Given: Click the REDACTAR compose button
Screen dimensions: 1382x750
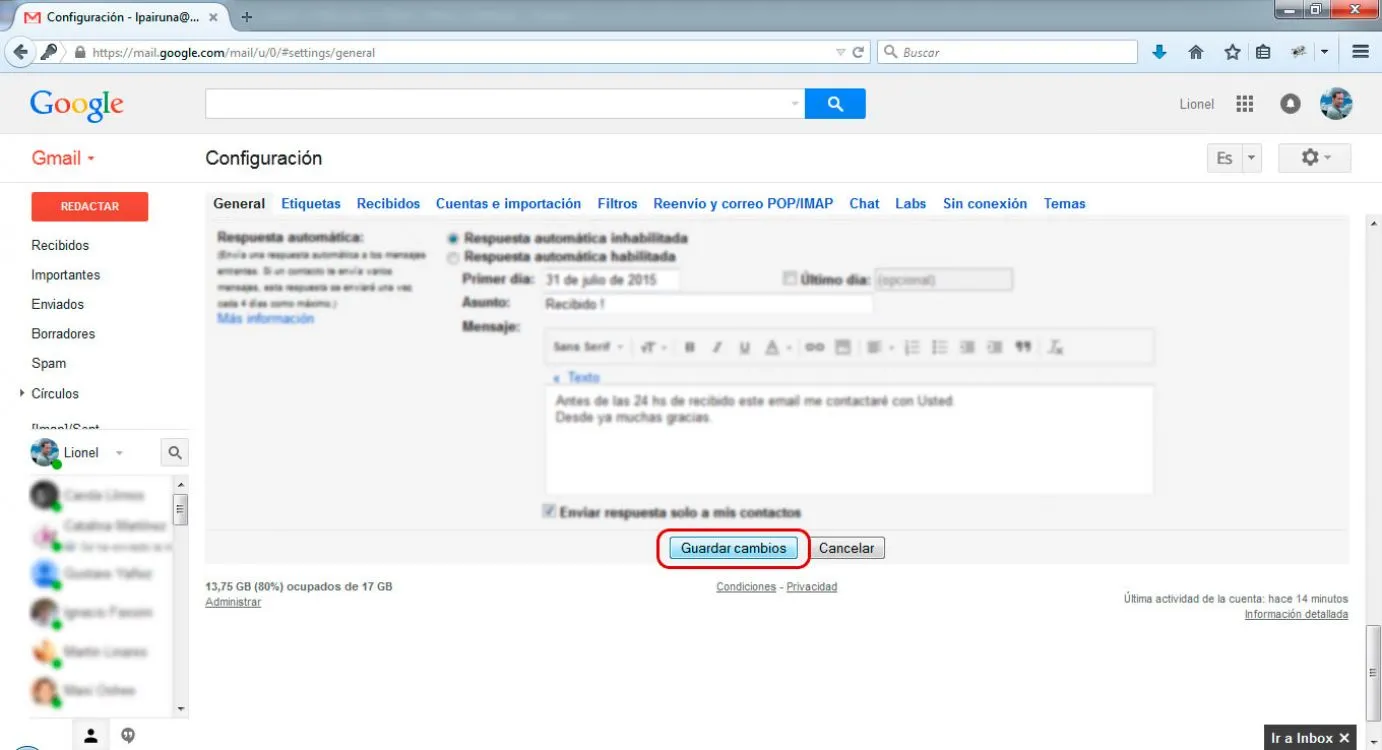Looking at the screenshot, I should pyautogui.click(x=90, y=206).
